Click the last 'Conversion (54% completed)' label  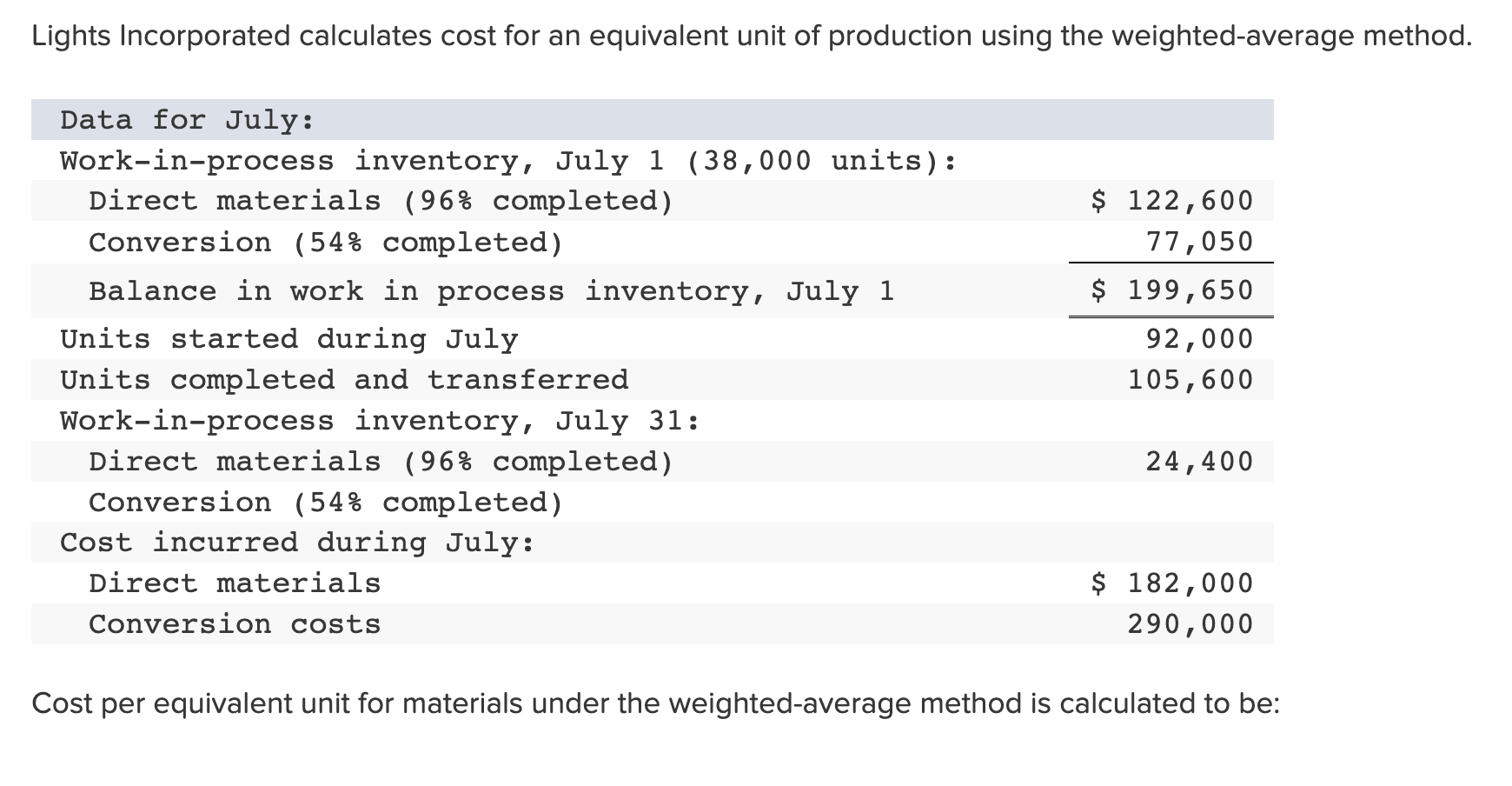326,503
